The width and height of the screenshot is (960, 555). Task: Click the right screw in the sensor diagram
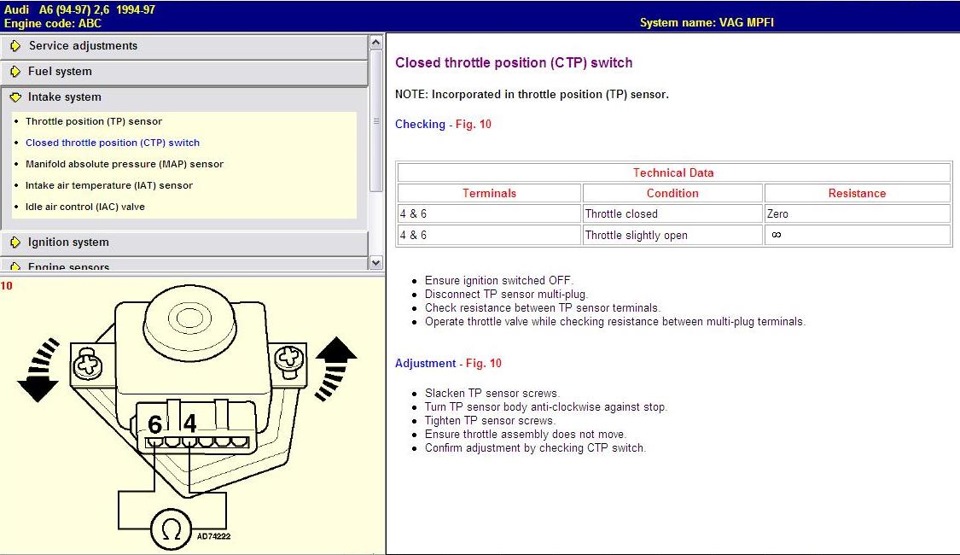288,358
